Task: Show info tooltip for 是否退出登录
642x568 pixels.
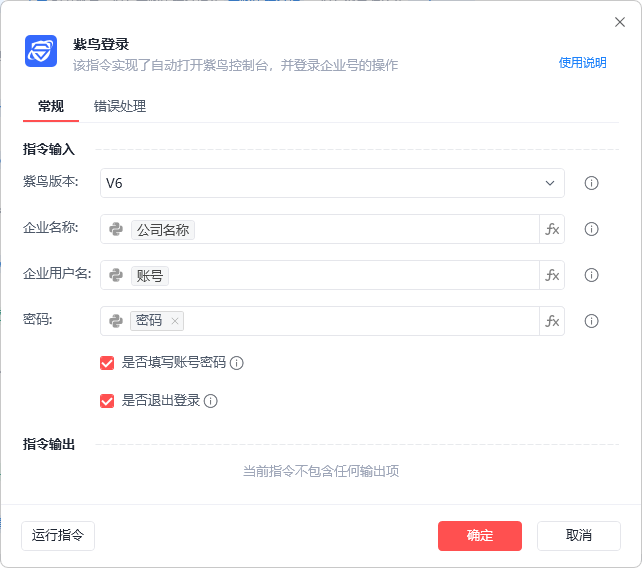Action: point(210,401)
